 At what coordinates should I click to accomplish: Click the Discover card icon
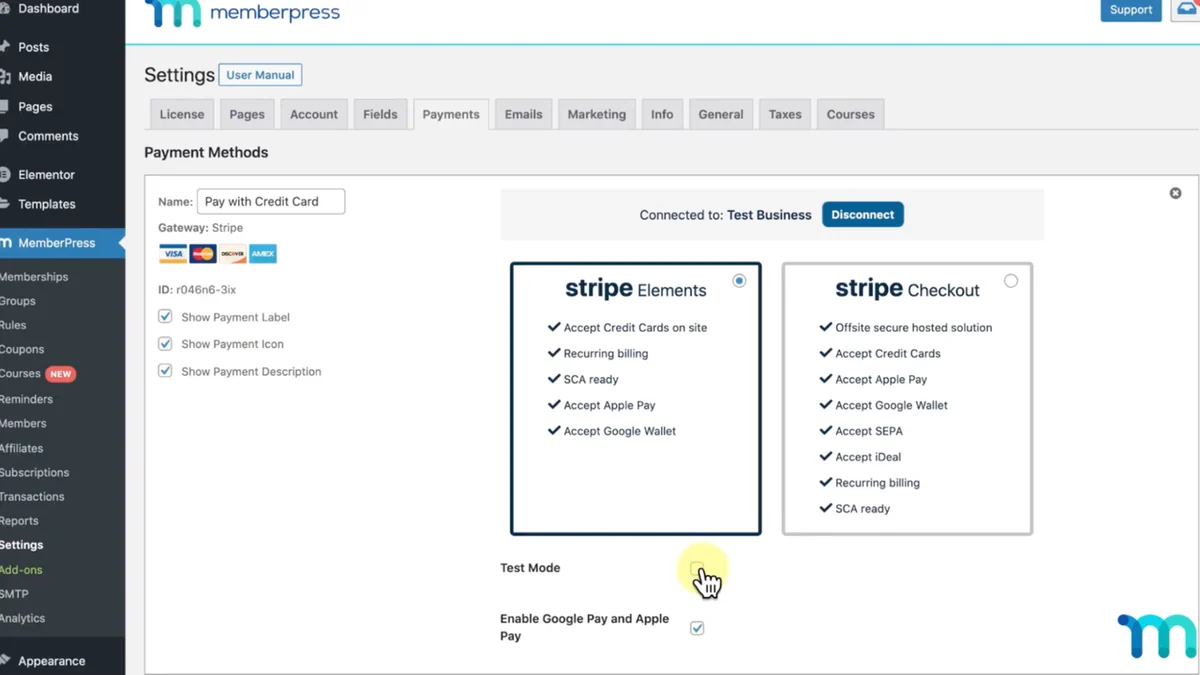point(233,254)
